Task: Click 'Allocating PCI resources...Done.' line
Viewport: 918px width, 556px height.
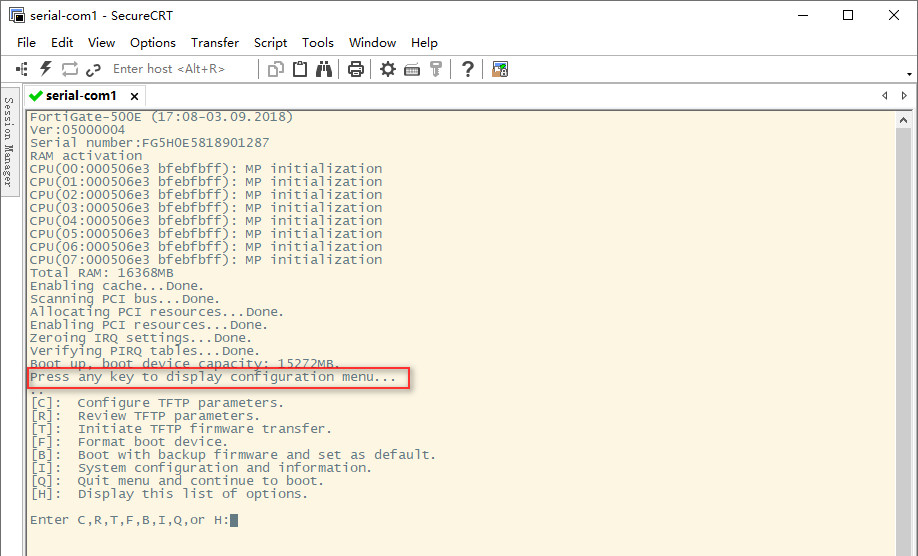Action: click(x=157, y=312)
